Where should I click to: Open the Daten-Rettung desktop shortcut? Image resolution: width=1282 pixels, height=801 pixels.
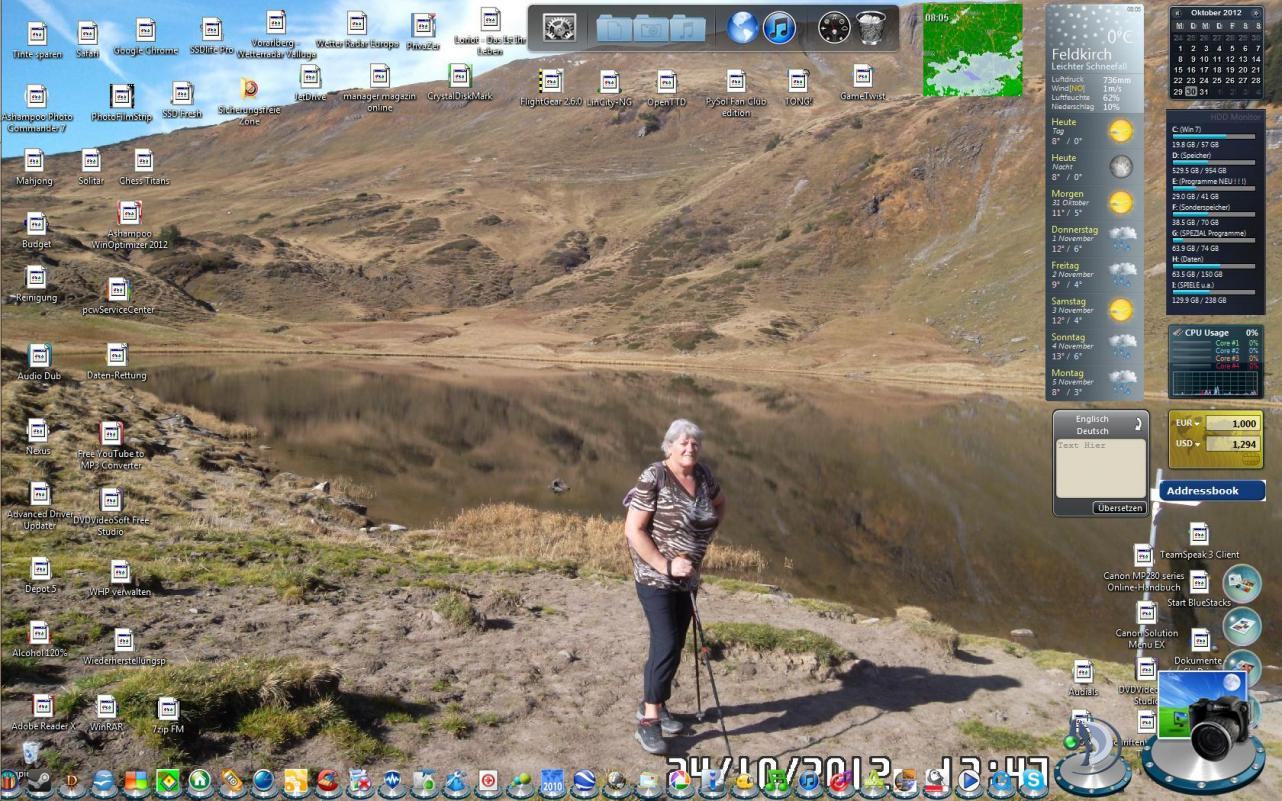pos(117,362)
